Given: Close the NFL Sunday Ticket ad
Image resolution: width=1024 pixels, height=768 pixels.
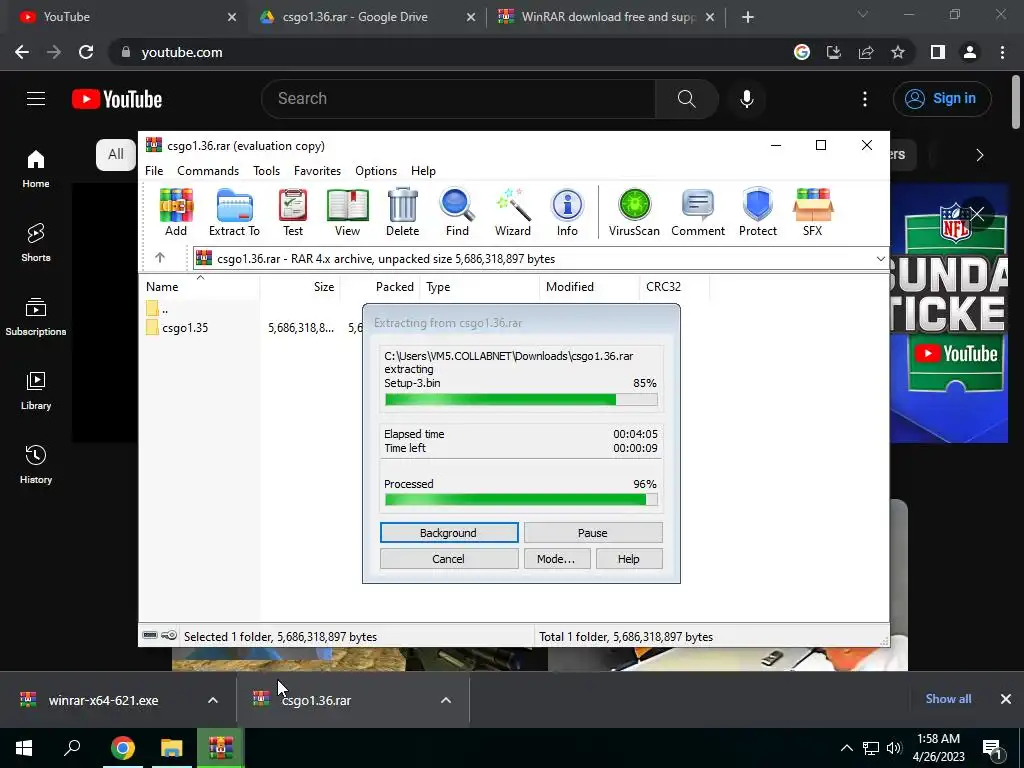Looking at the screenshot, I should 977,214.
